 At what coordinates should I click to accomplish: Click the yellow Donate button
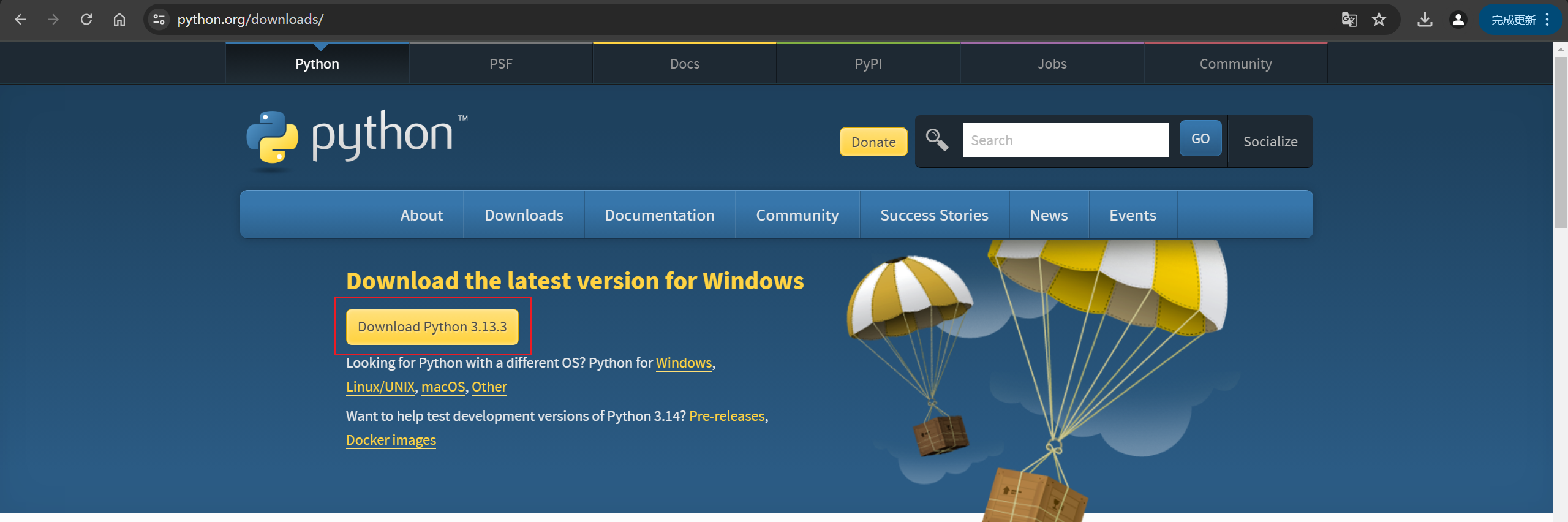(873, 142)
